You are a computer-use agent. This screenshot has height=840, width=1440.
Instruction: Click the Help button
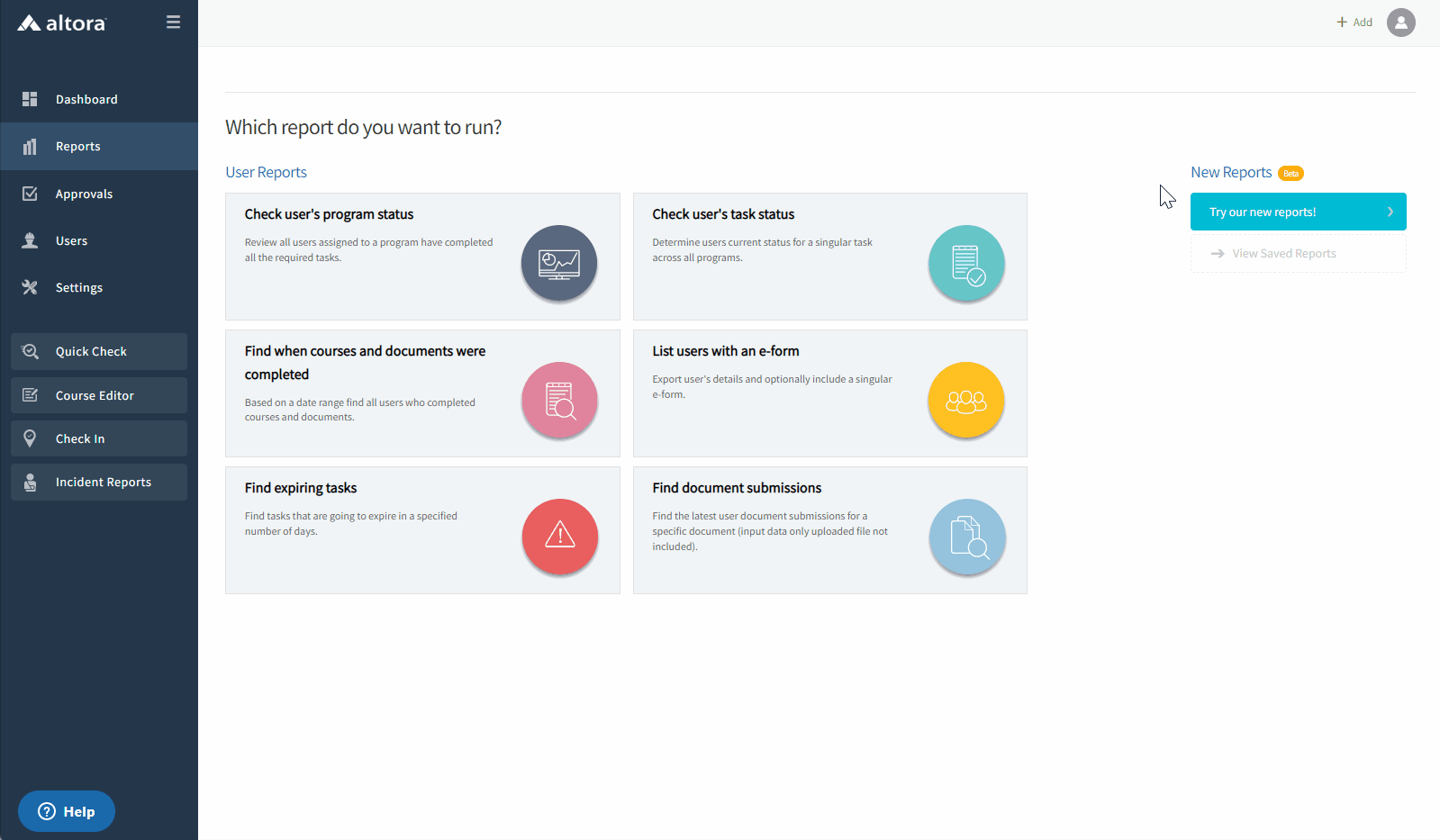click(67, 811)
